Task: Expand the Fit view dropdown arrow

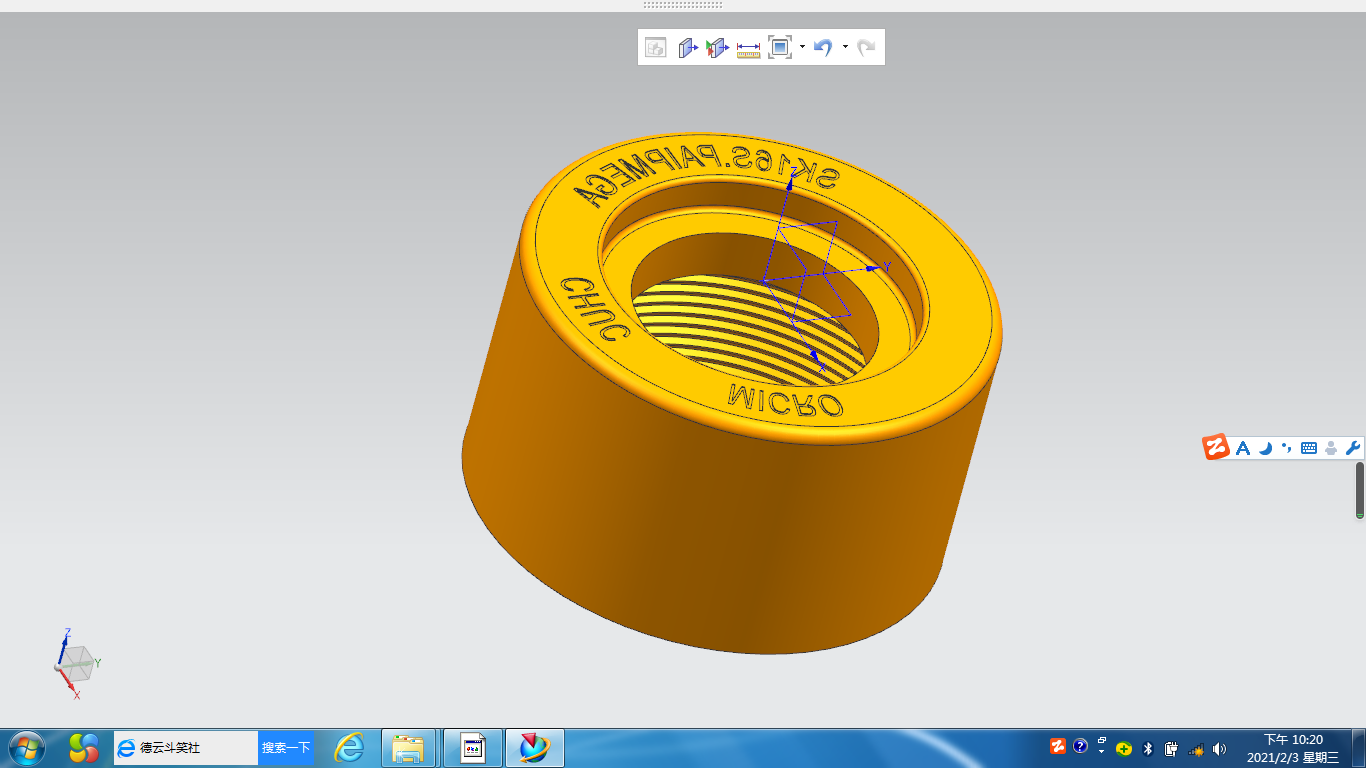Action: 802,47
